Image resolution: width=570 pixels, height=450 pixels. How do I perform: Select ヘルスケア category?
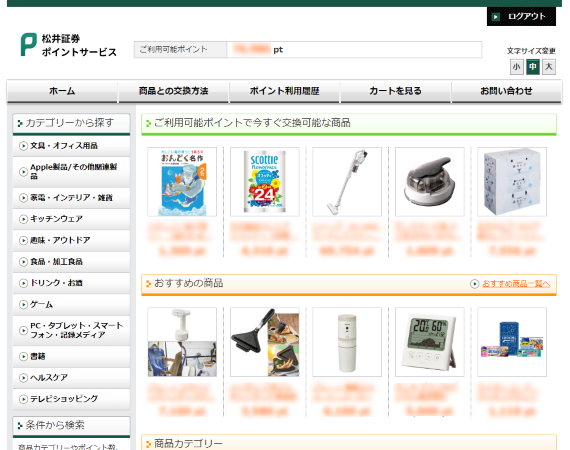71,378
